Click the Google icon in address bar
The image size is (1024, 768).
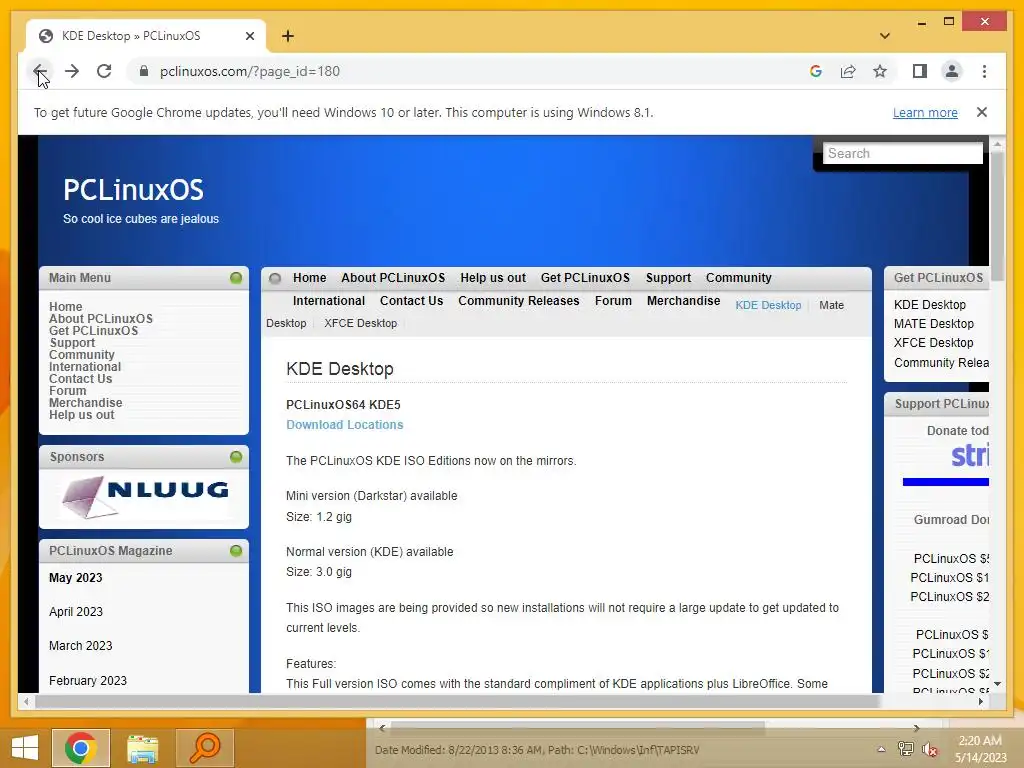pyautogui.click(x=816, y=71)
